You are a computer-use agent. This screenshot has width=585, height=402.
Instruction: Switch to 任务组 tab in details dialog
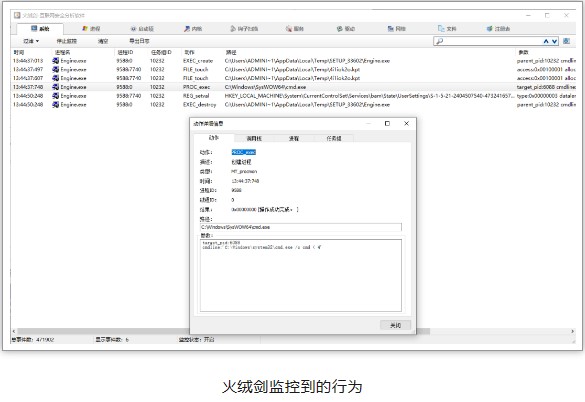click(334, 138)
